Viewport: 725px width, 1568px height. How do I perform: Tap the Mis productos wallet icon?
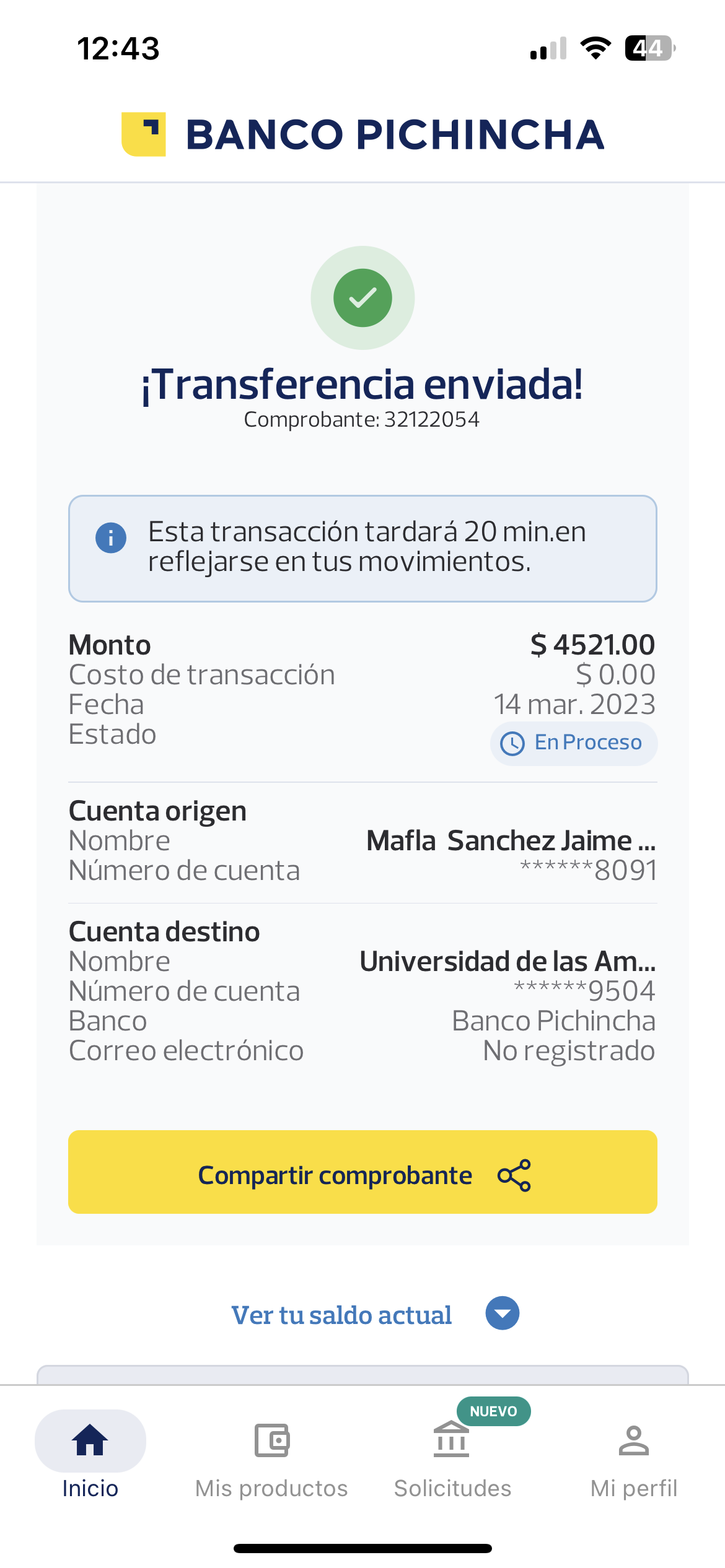click(272, 1440)
